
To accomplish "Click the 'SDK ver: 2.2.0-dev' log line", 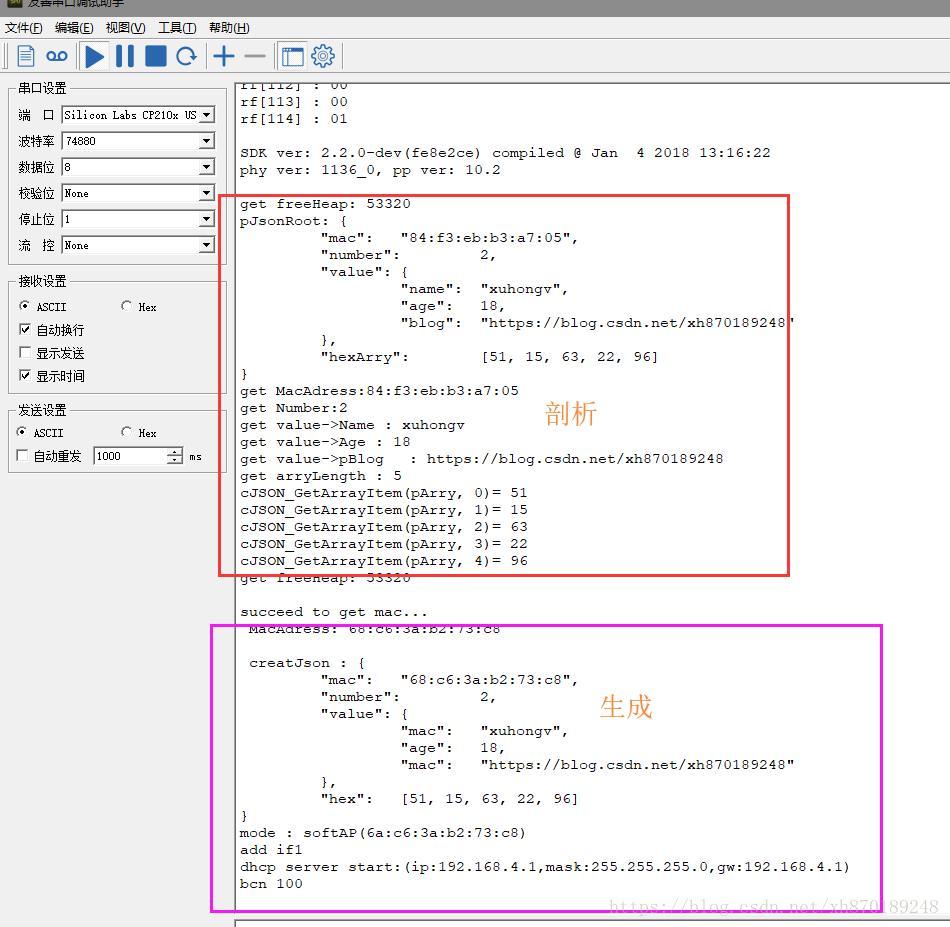I will [x=505, y=153].
